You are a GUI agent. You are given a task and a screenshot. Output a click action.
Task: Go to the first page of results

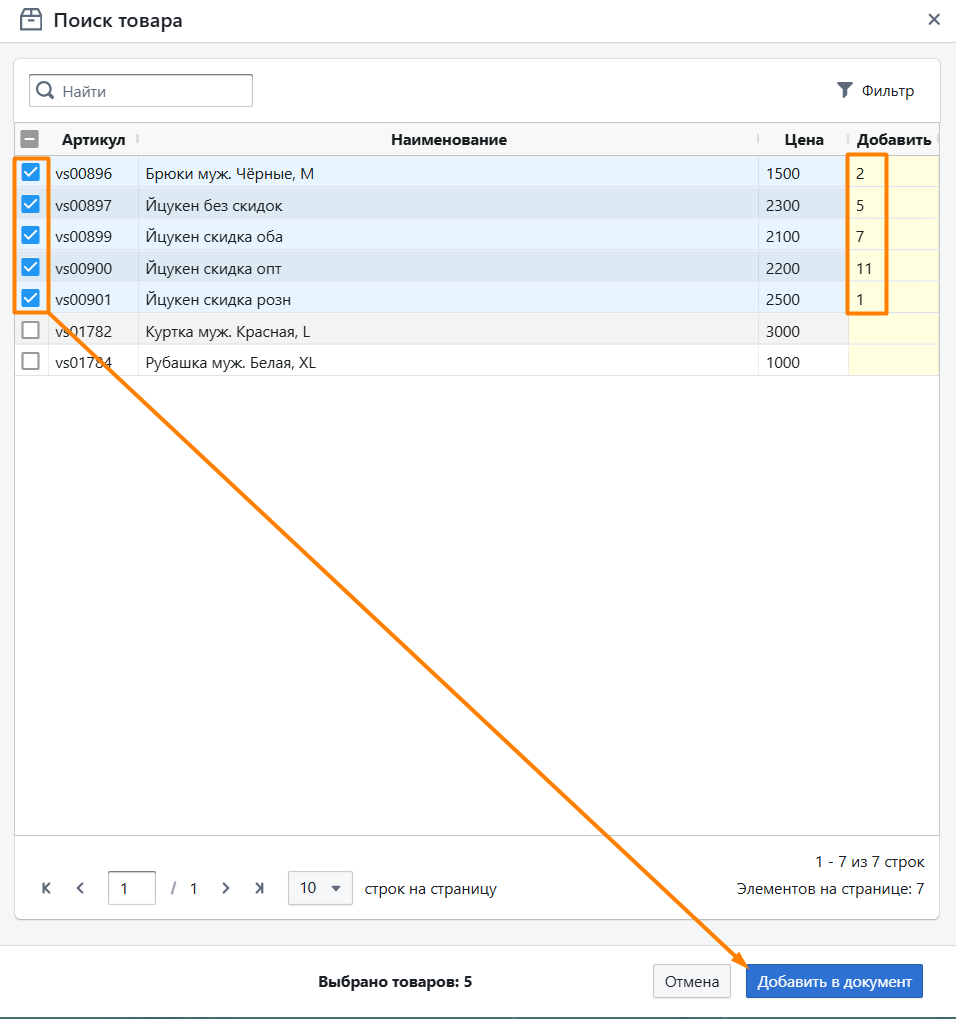click(46, 888)
